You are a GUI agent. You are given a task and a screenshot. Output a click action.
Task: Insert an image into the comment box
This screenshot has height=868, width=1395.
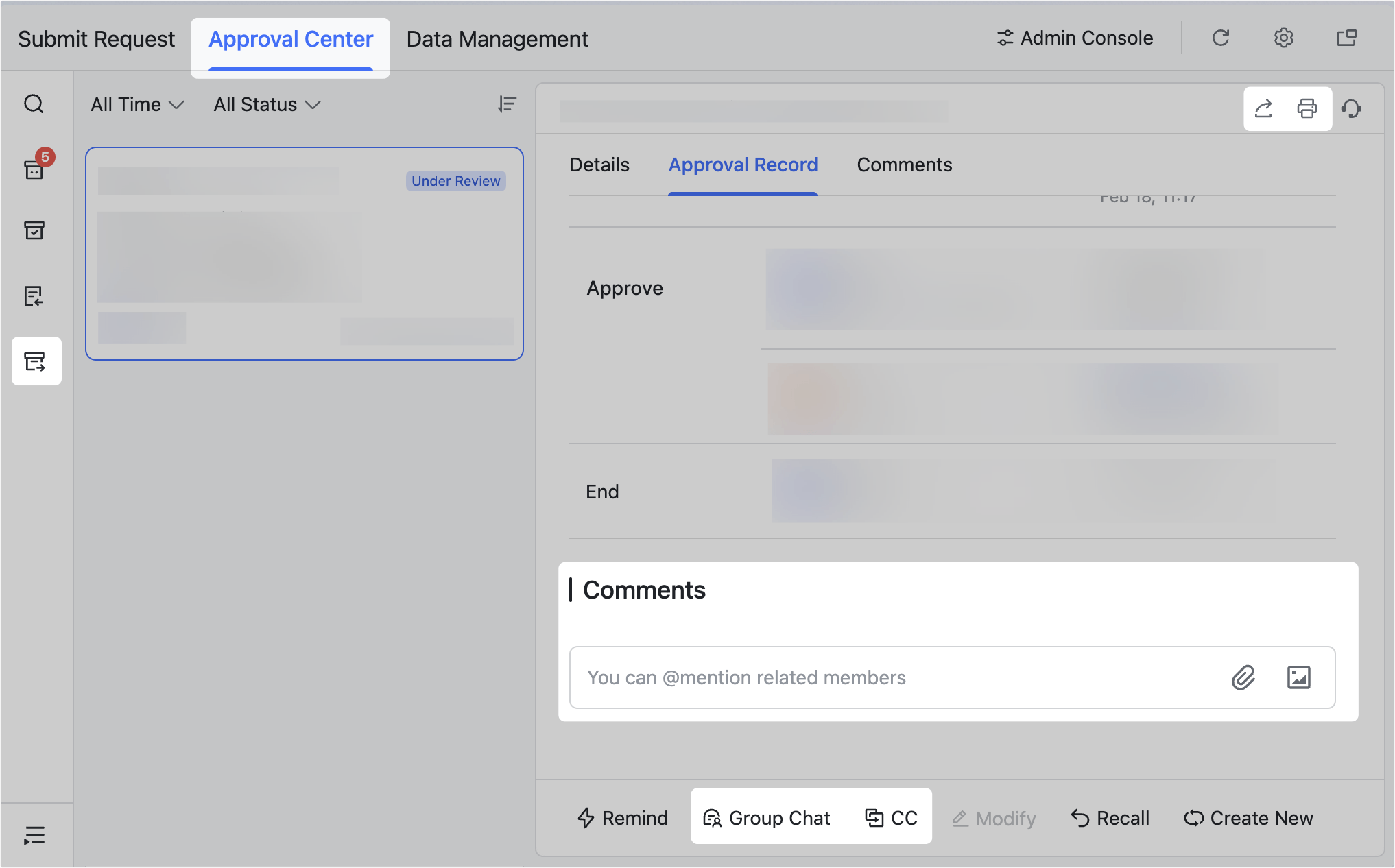coord(1299,677)
